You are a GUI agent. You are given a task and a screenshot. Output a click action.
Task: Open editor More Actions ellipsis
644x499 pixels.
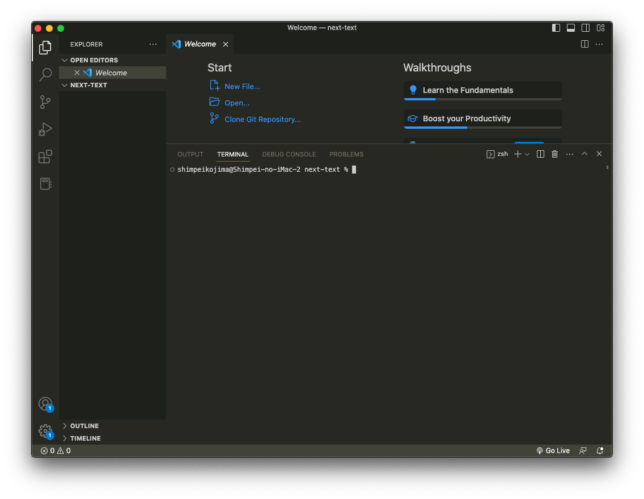pos(599,44)
